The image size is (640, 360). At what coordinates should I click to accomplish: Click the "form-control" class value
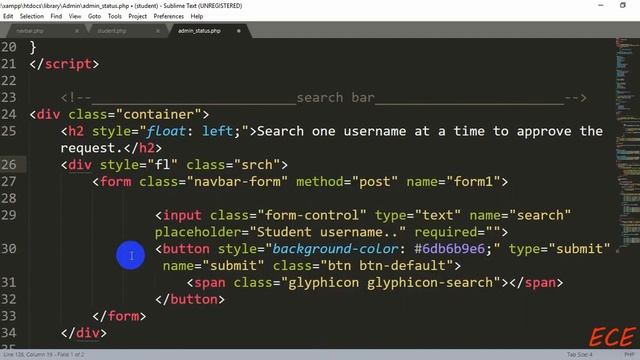pyautogui.click(x=312, y=216)
